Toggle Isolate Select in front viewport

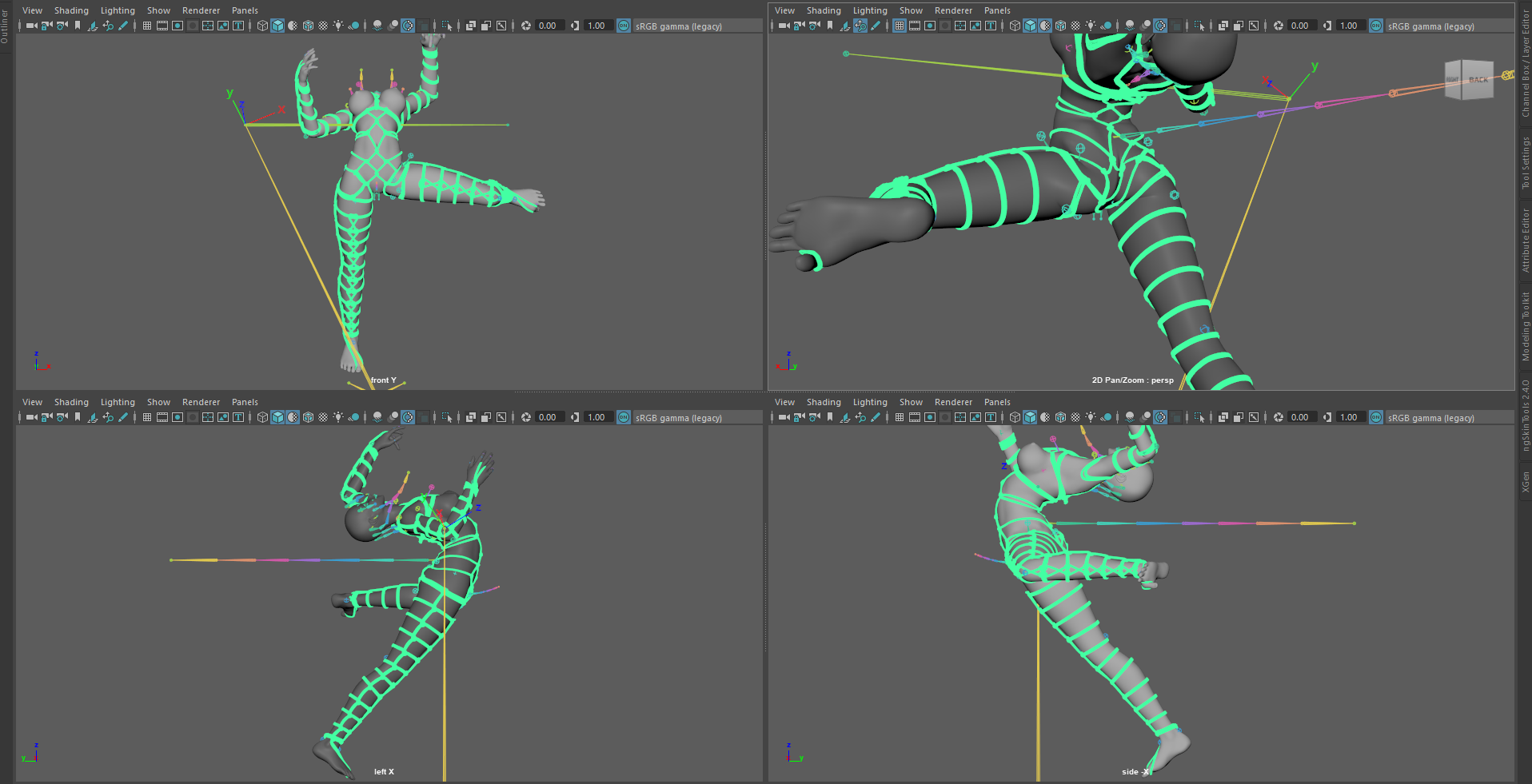click(447, 26)
